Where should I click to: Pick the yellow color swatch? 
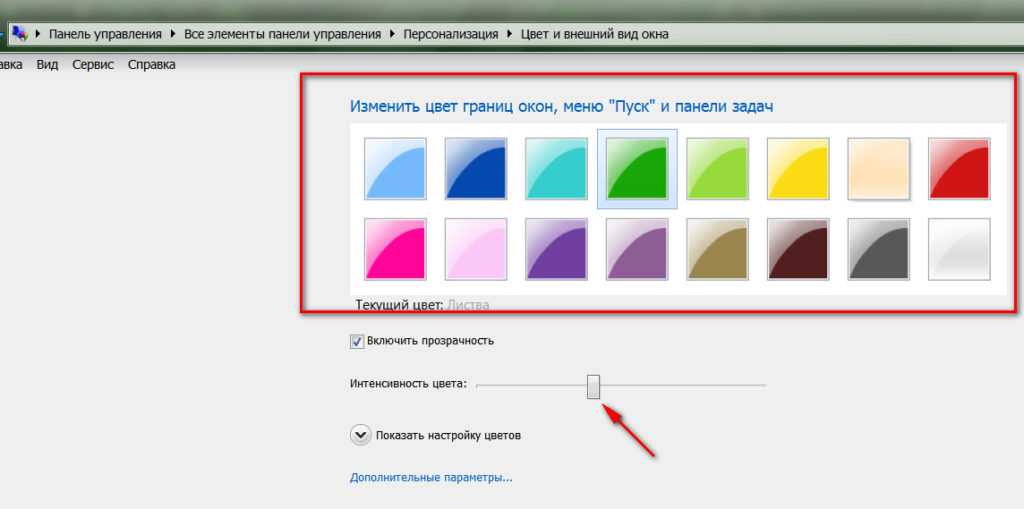click(798, 169)
